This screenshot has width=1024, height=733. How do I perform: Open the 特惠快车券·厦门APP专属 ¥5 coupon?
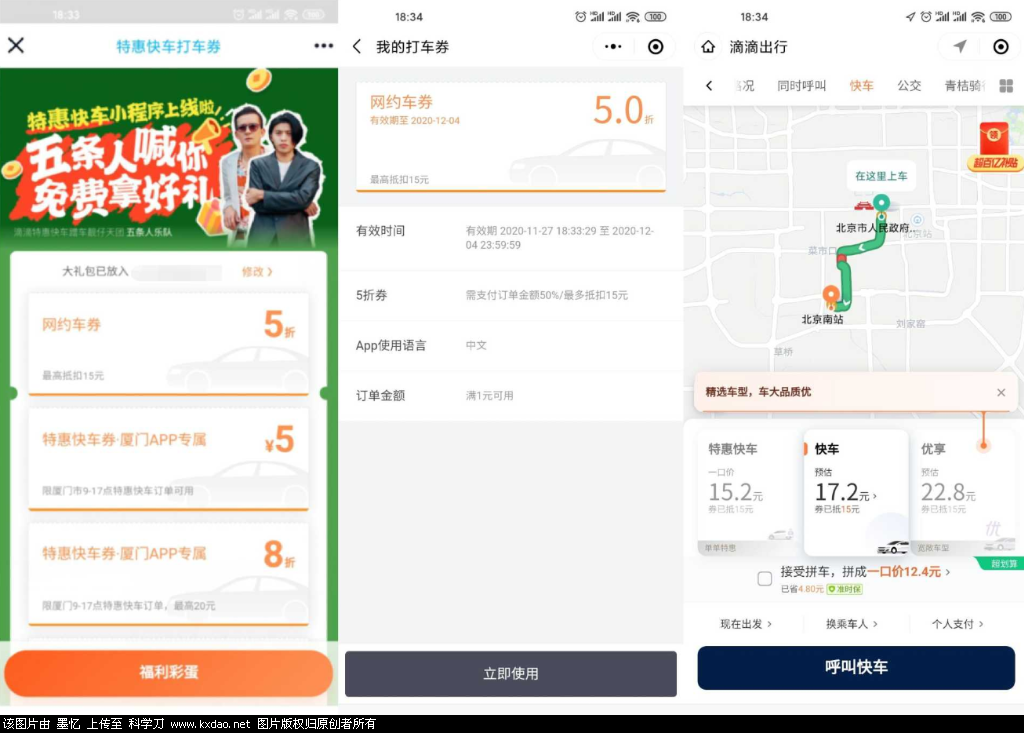pyautogui.click(x=168, y=459)
